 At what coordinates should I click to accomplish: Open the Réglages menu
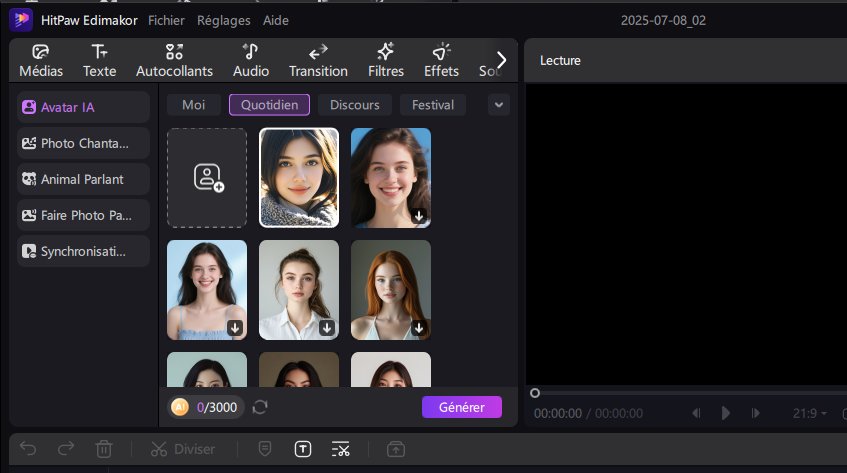point(224,21)
